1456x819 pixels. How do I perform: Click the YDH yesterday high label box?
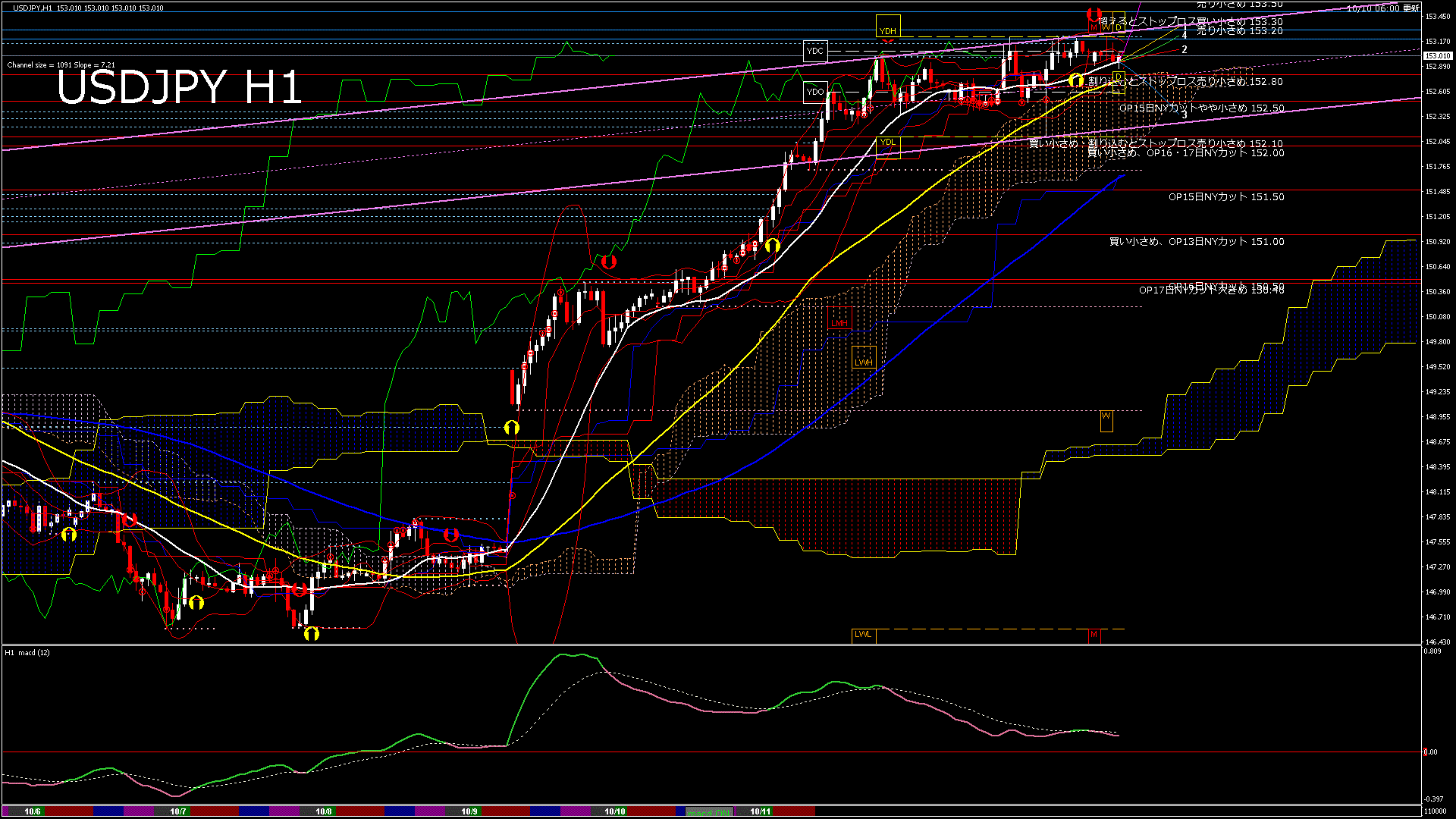point(888,26)
